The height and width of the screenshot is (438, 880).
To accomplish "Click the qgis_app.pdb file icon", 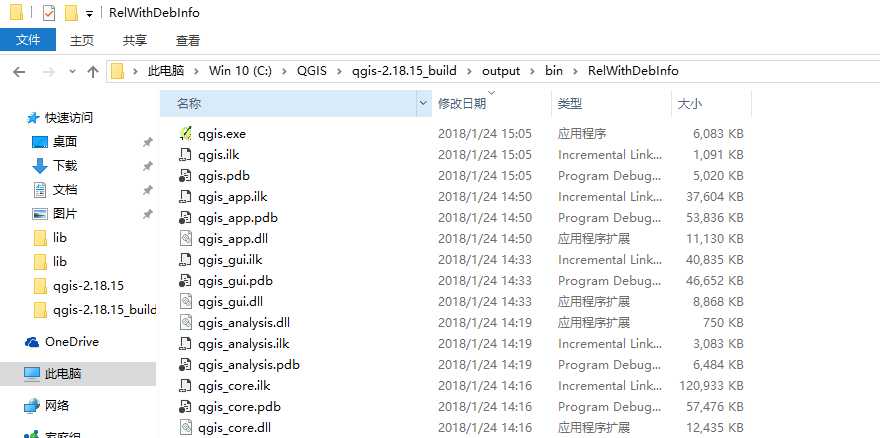I will pyautogui.click(x=185, y=217).
